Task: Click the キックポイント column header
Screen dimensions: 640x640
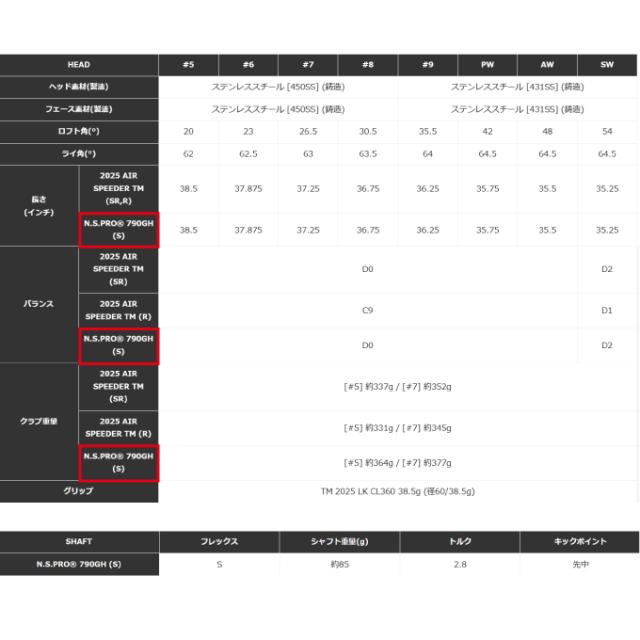Action: pyautogui.click(x=580, y=541)
